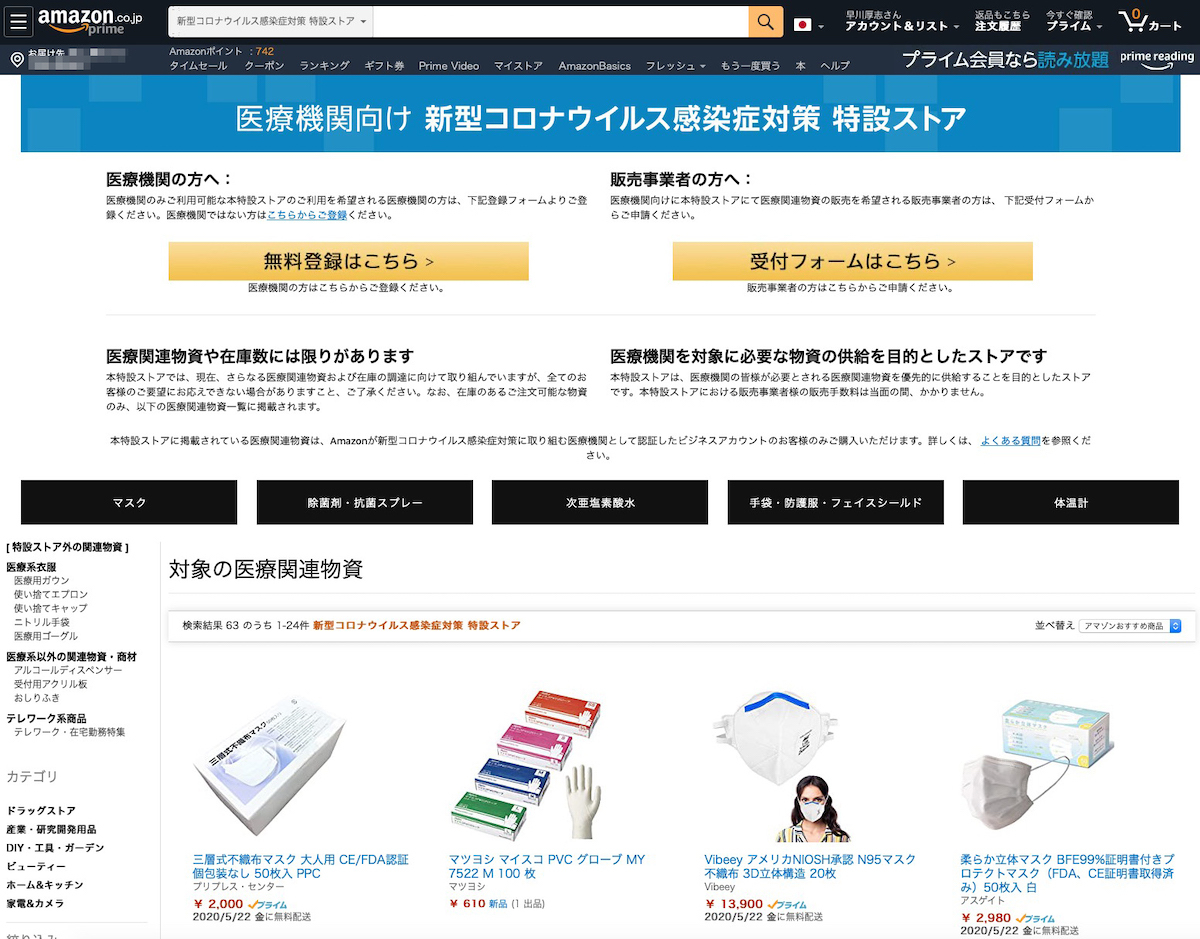
Task: Select ドラッグストア category in sidebar
Action: (x=41, y=810)
